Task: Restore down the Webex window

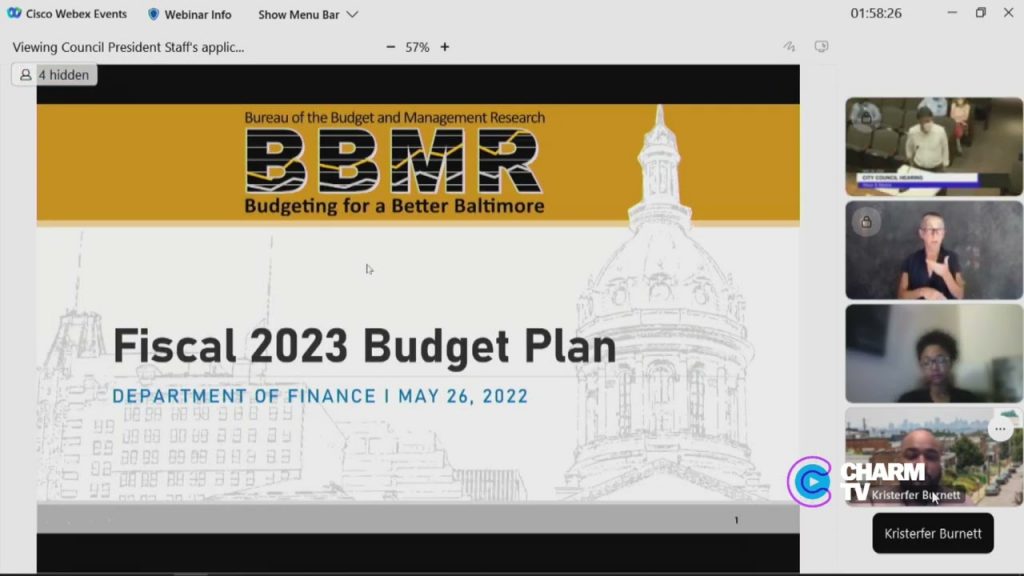Action: [980, 12]
